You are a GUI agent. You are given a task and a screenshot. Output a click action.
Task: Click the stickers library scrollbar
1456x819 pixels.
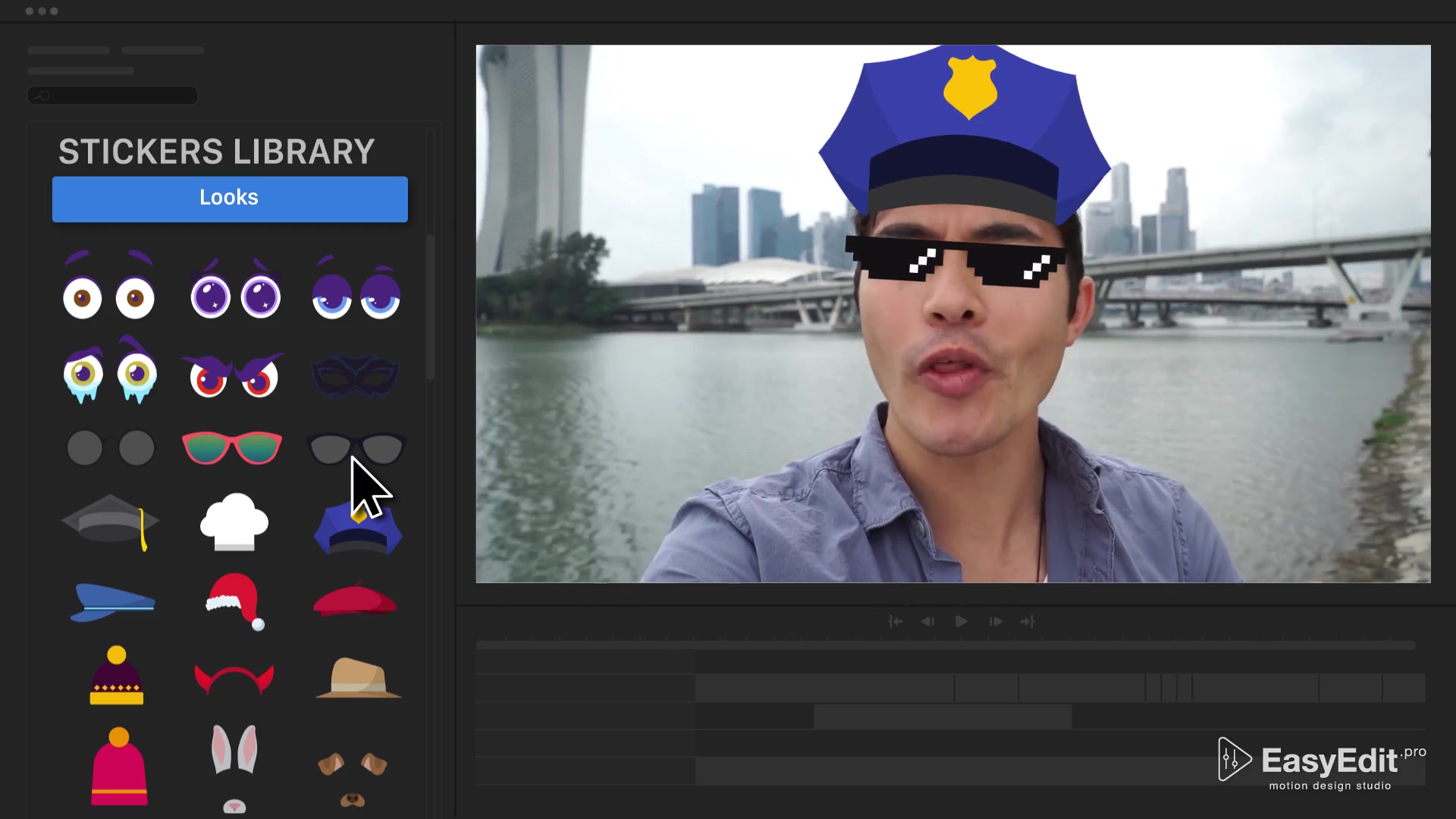click(430, 307)
